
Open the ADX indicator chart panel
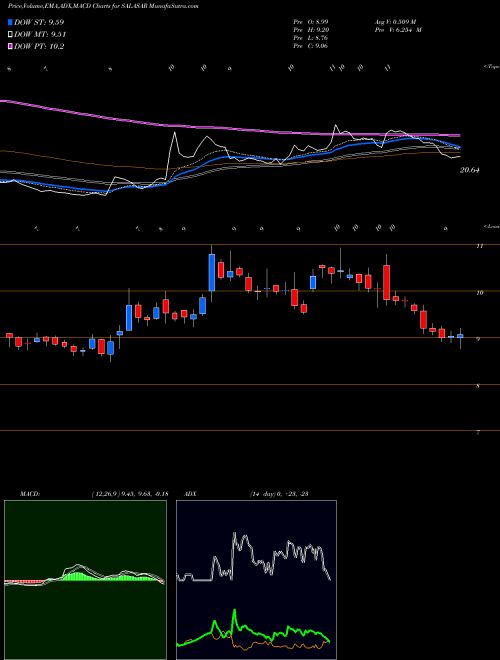pos(256,580)
